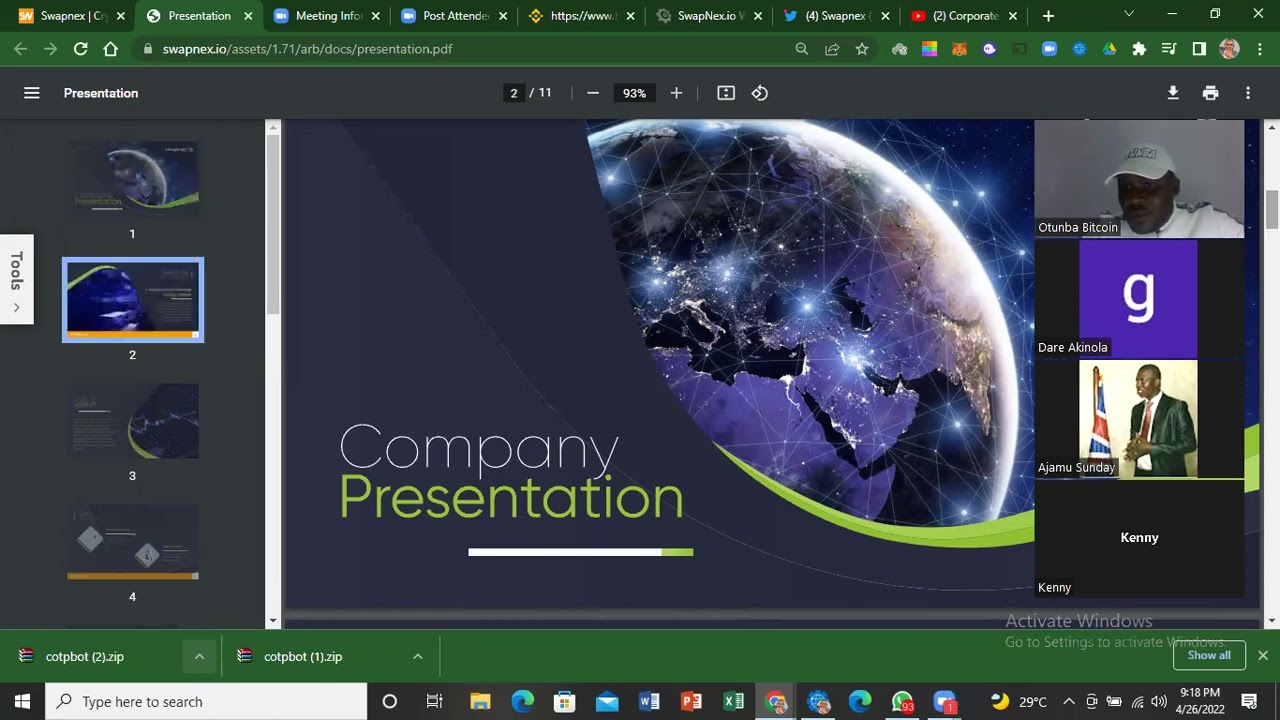Select Ajamu Sunday video tile
Screen dimensions: 1280x720
1140,418
